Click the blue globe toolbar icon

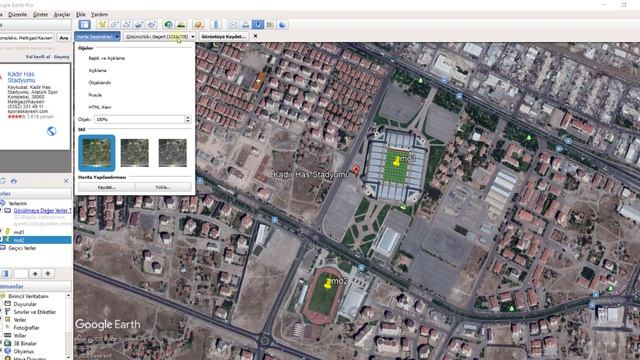282,24
